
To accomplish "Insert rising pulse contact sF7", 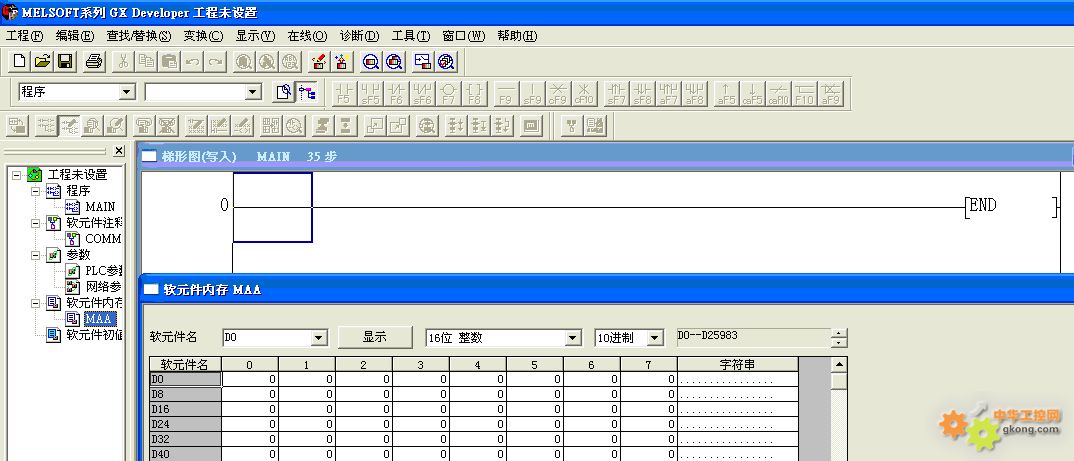I will tap(616, 93).
